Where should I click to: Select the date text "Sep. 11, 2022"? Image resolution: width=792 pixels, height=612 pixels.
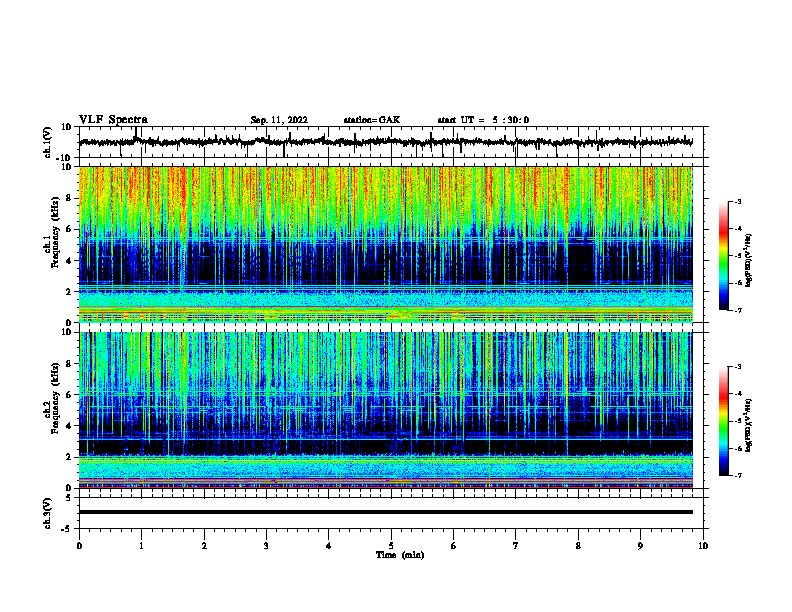279,120
